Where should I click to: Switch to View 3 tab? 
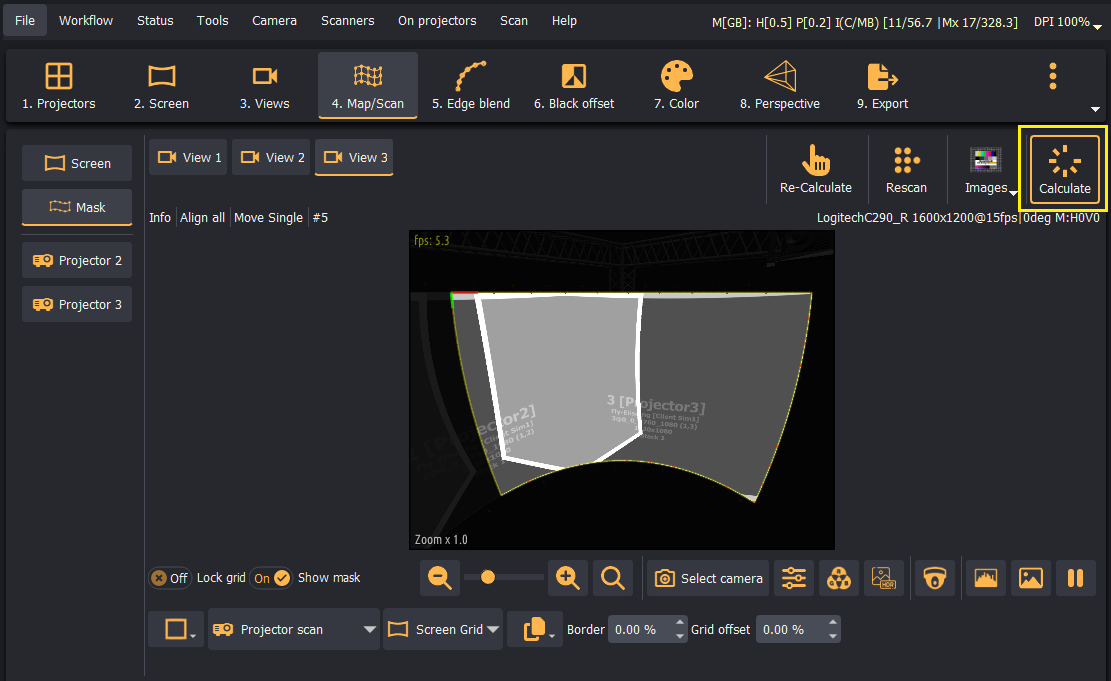tap(354, 157)
